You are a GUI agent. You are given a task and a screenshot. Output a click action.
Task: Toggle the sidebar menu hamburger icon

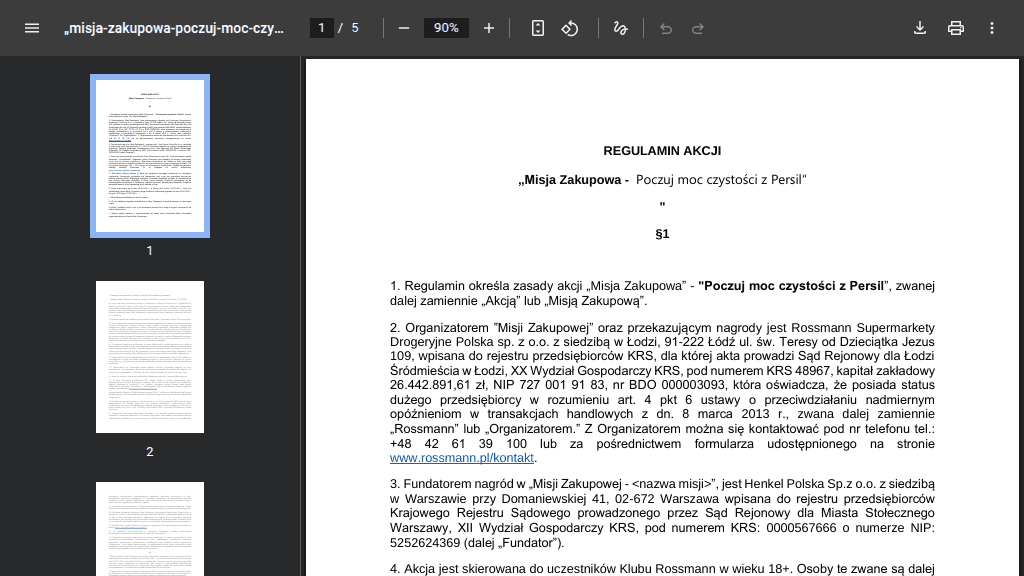point(32,28)
